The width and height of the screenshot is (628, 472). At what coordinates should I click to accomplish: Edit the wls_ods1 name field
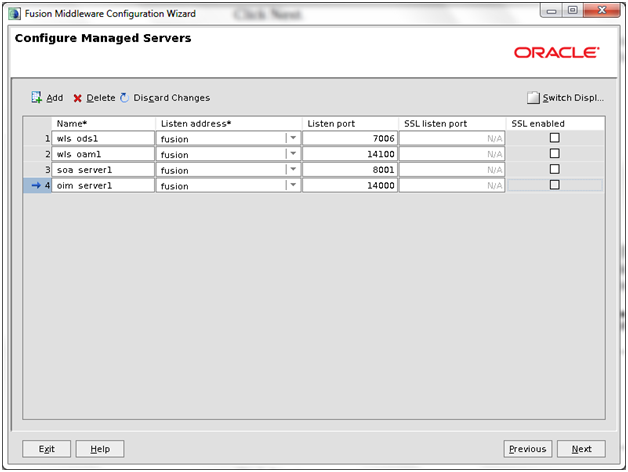click(x=103, y=138)
